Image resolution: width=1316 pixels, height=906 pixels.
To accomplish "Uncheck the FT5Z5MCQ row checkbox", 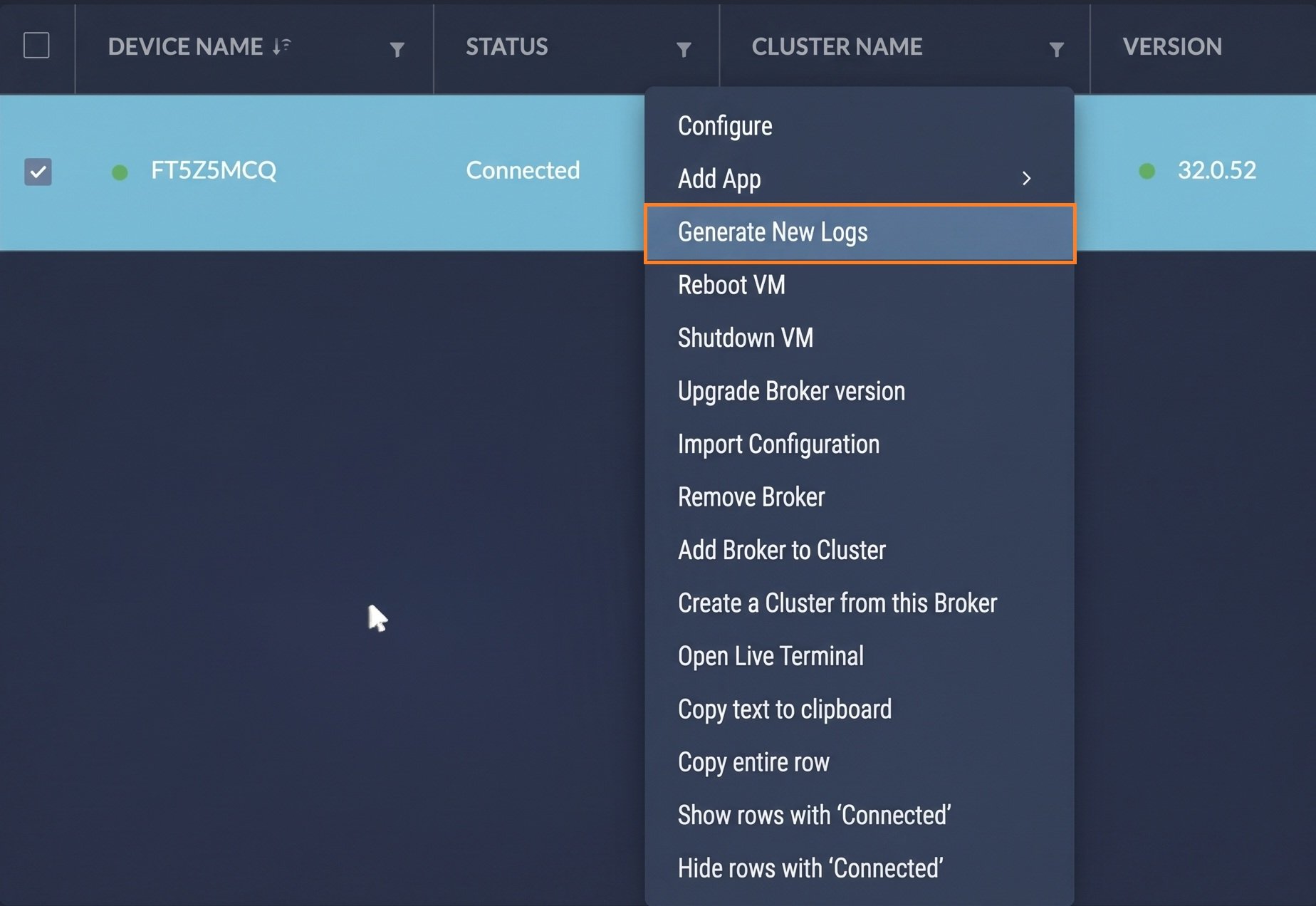I will (38, 172).
